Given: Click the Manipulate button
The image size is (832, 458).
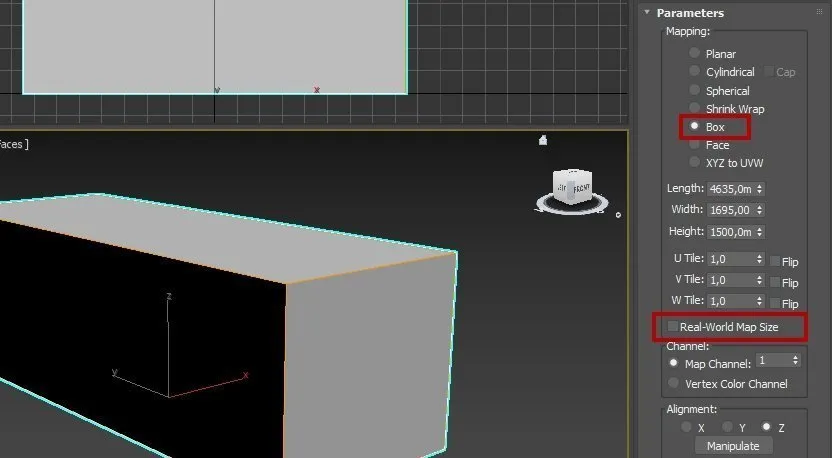Looking at the screenshot, I should click(733, 446).
